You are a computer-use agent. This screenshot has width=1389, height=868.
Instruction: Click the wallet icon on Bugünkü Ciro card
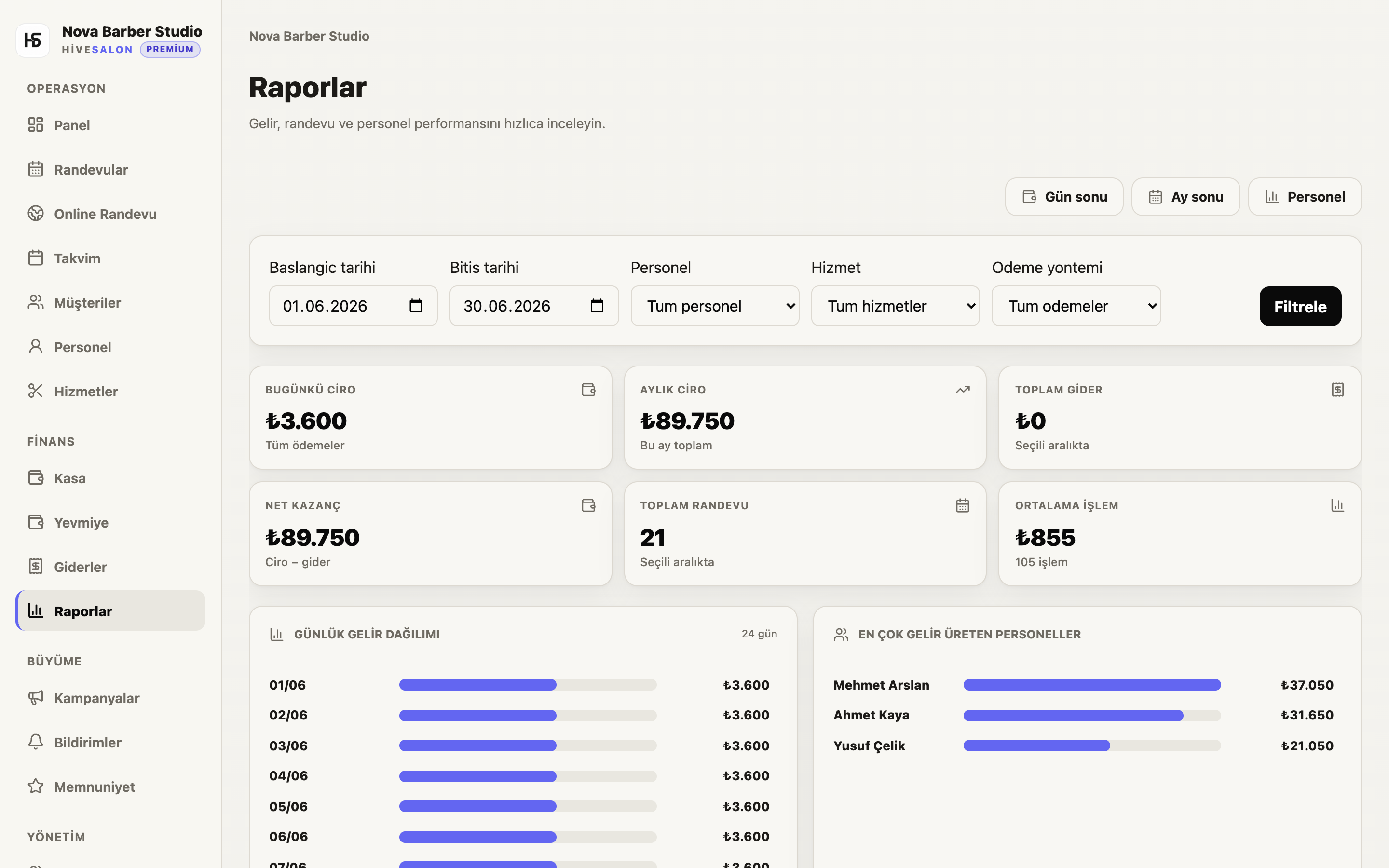[588, 390]
